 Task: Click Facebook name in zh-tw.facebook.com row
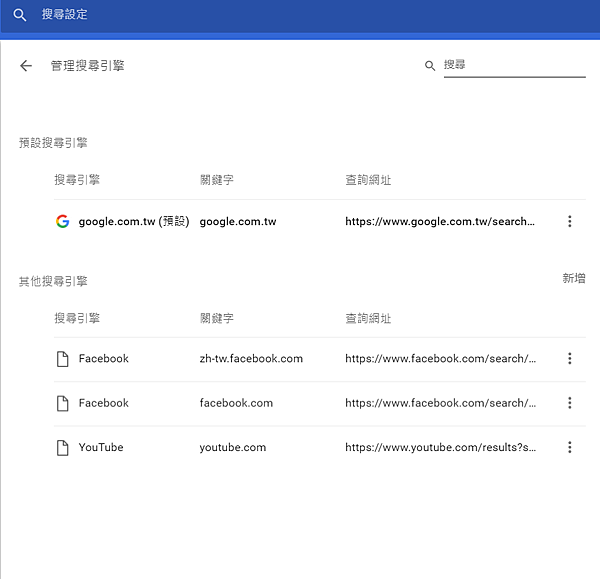(x=104, y=359)
